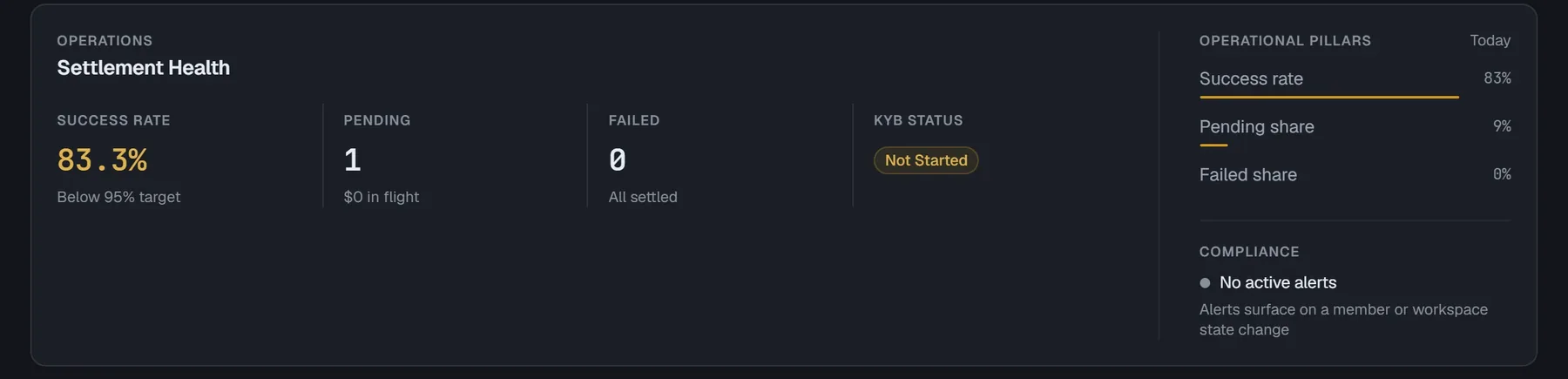Click the Success rate progress bar
Image resolution: width=1568 pixels, height=379 pixels.
(x=1328, y=97)
